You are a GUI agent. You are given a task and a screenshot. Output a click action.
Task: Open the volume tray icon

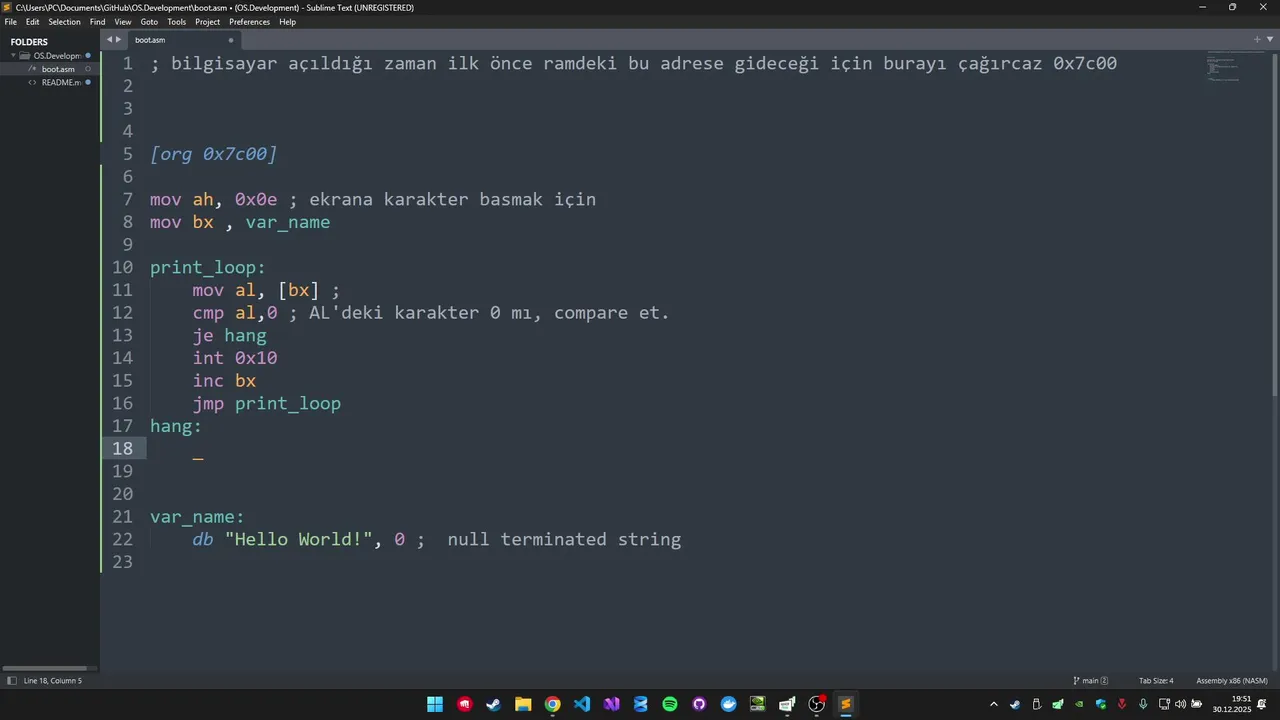1180,704
